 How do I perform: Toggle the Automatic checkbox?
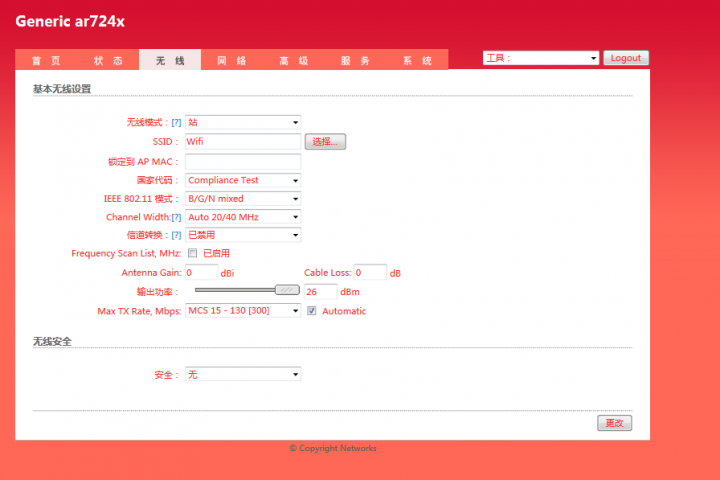pos(312,311)
